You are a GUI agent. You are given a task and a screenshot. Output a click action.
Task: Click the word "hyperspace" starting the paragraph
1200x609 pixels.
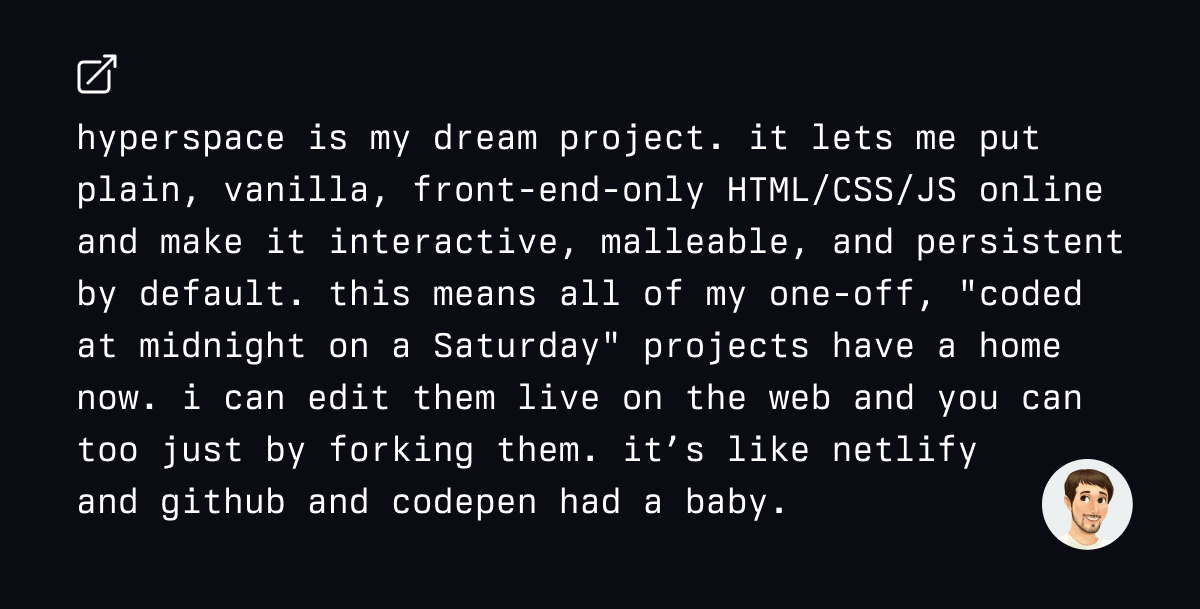pyautogui.click(x=180, y=138)
